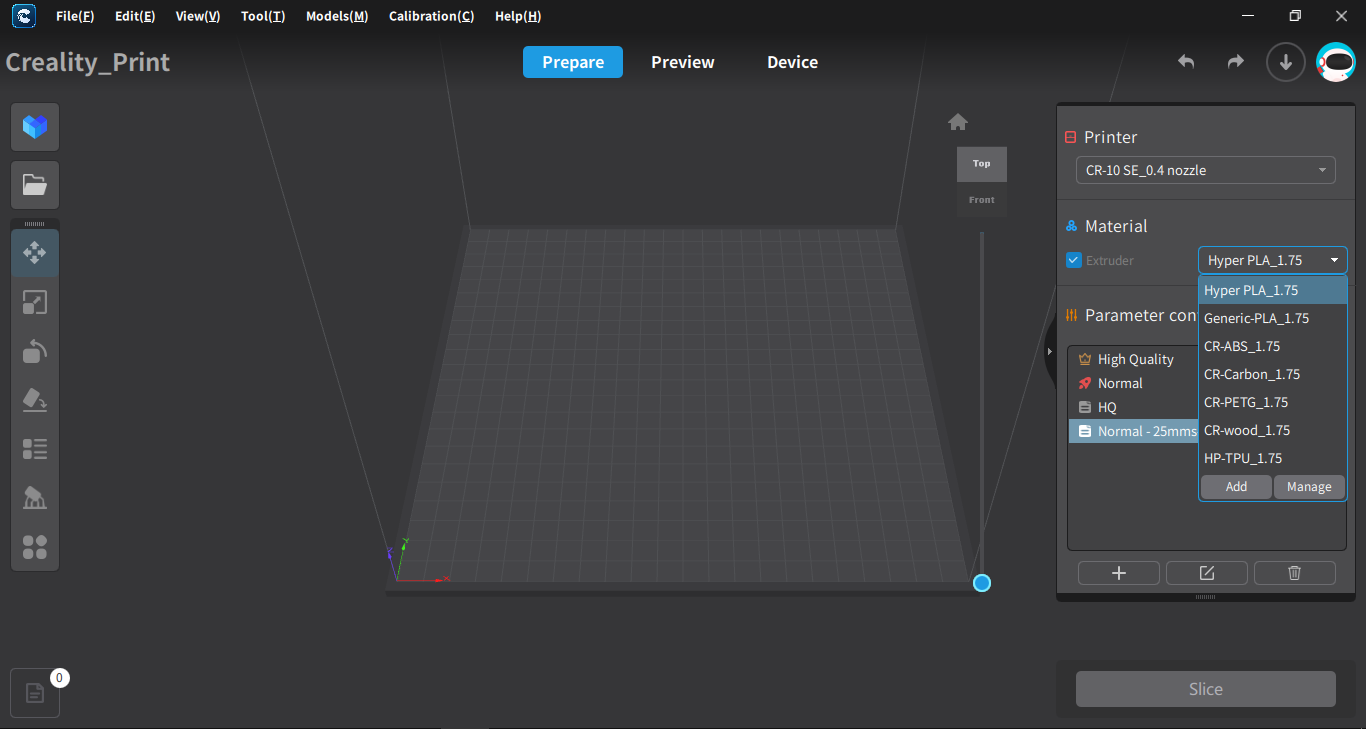Select the Scale tool
The width and height of the screenshot is (1366, 729).
pyautogui.click(x=35, y=302)
